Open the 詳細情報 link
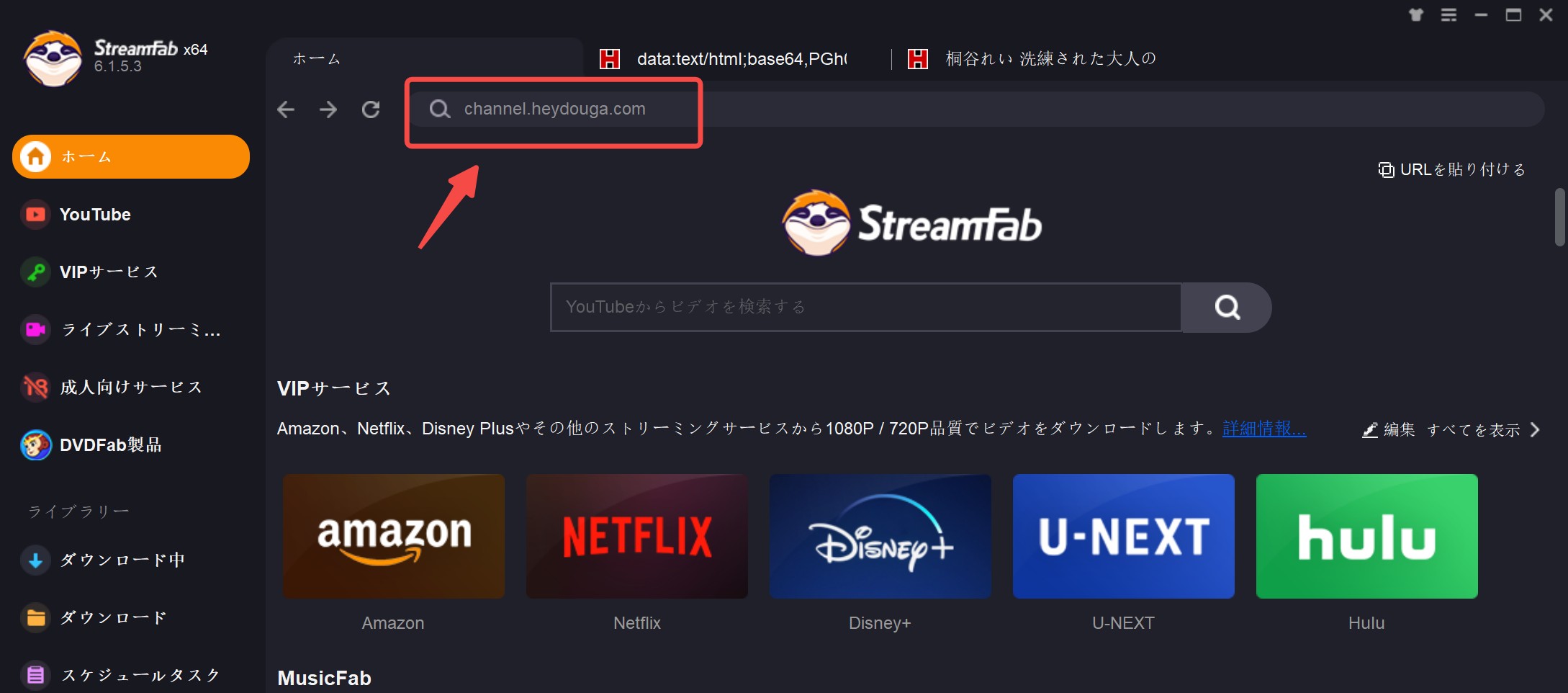Viewport: 1568px width, 693px height. point(1264,429)
